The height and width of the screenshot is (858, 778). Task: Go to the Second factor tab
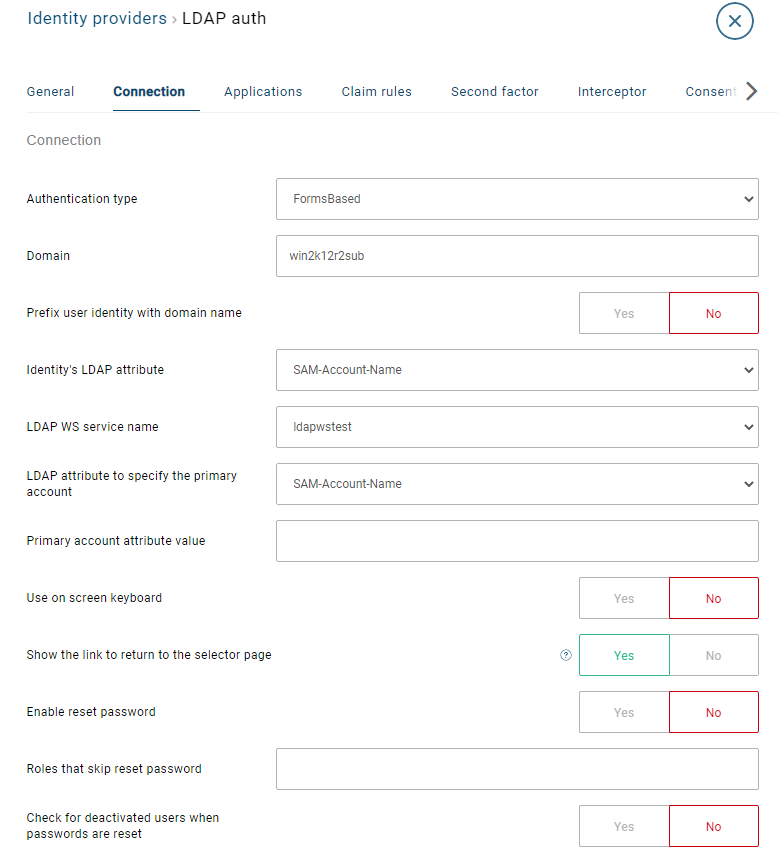pyautogui.click(x=494, y=91)
